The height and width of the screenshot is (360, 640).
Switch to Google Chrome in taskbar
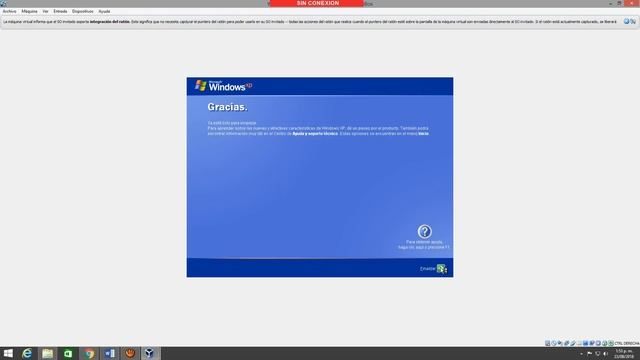pyautogui.click(x=89, y=353)
